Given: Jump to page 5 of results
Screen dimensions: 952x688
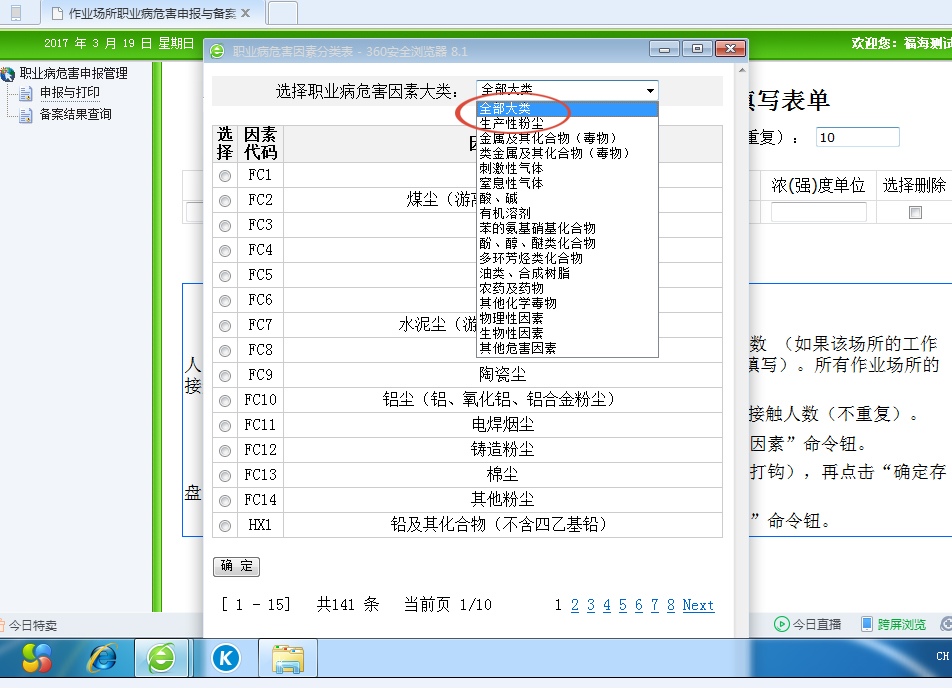Looking at the screenshot, I should pos(622,605).
